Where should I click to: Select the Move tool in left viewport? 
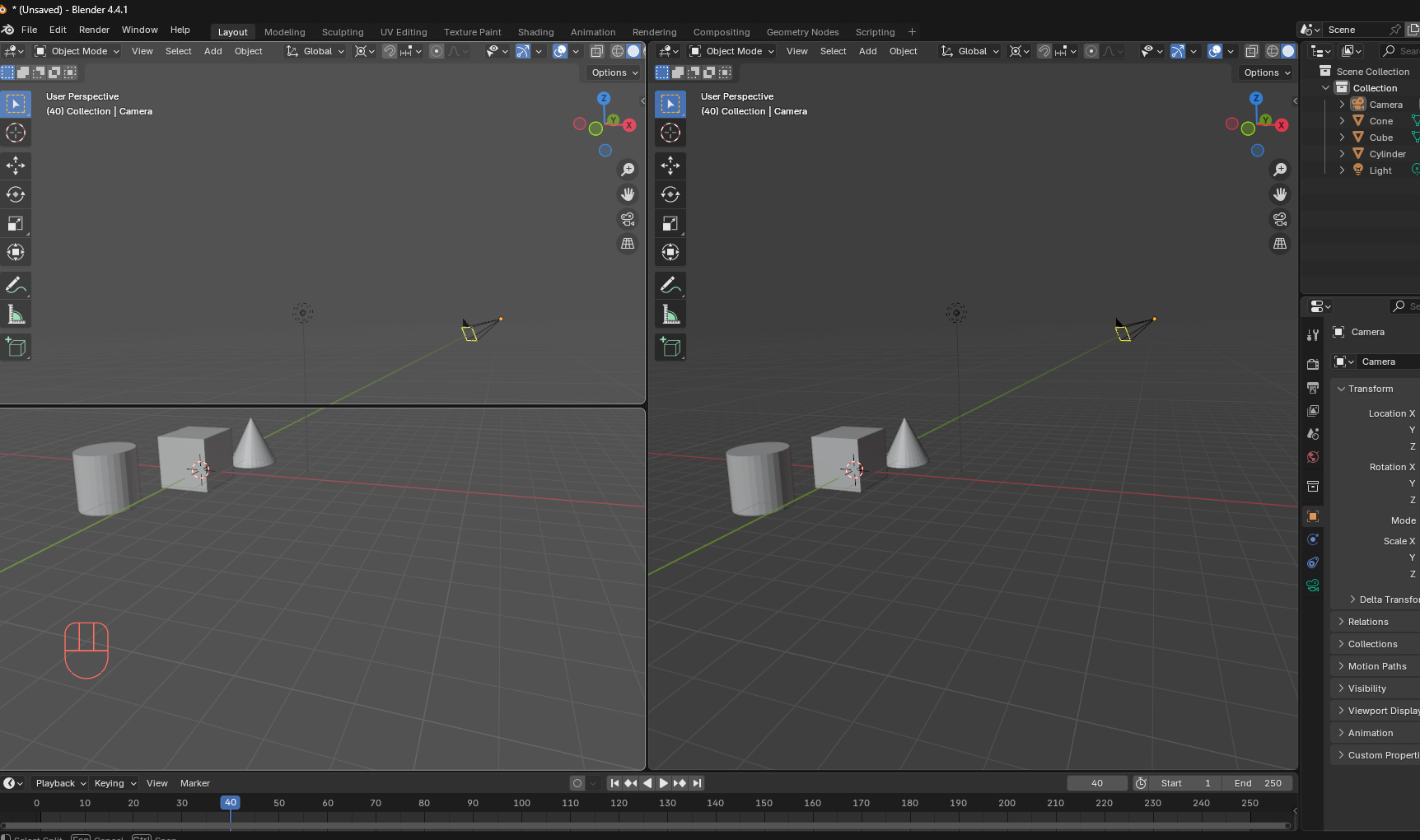[16, 166]
